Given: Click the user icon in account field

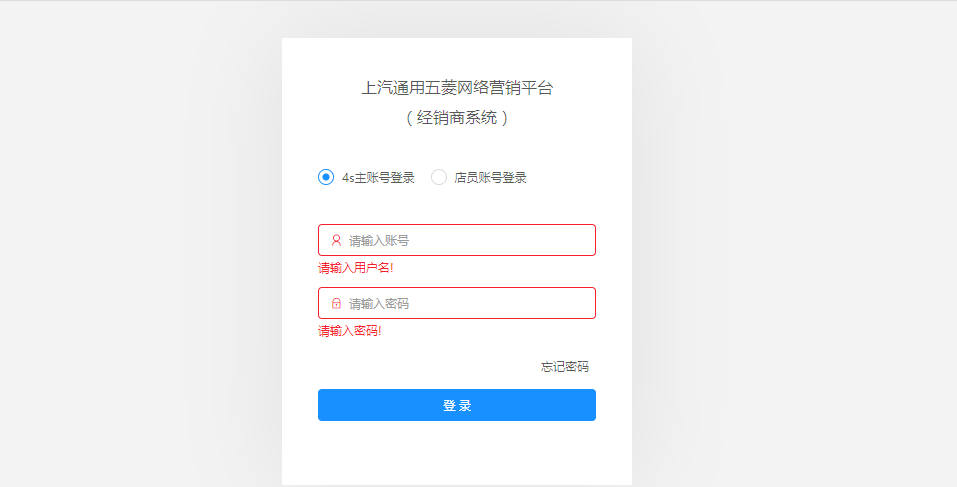Looking at the screenshot, I should [336, 240].
